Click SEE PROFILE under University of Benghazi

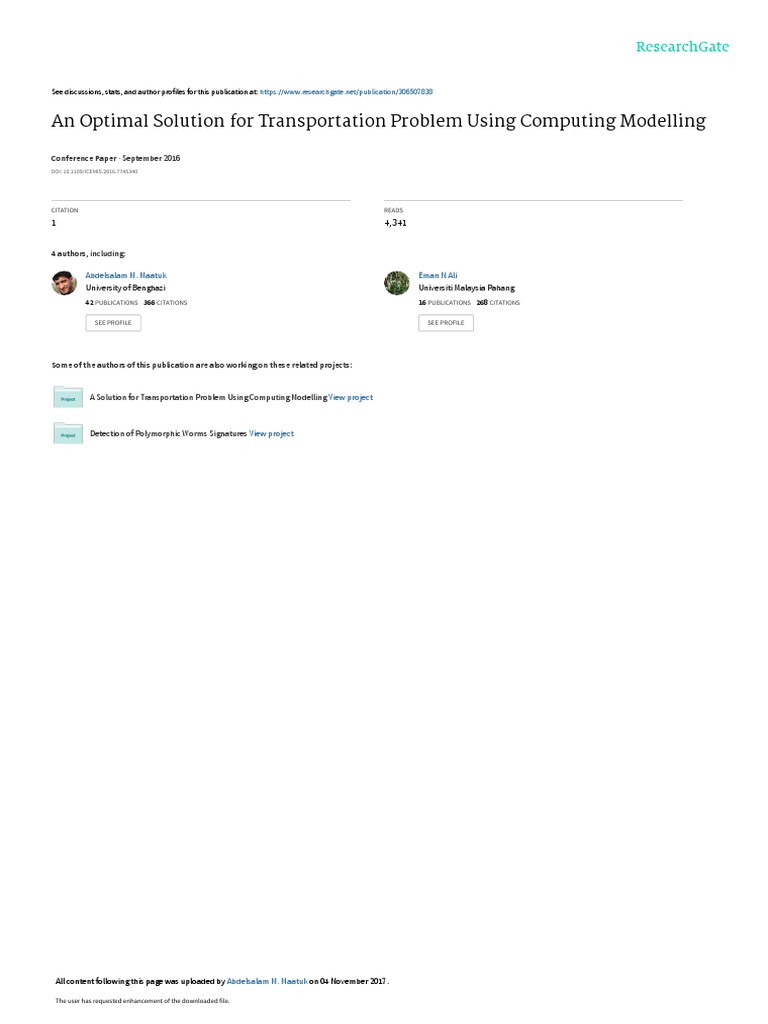pyautogui.click(x=113, y=323)
